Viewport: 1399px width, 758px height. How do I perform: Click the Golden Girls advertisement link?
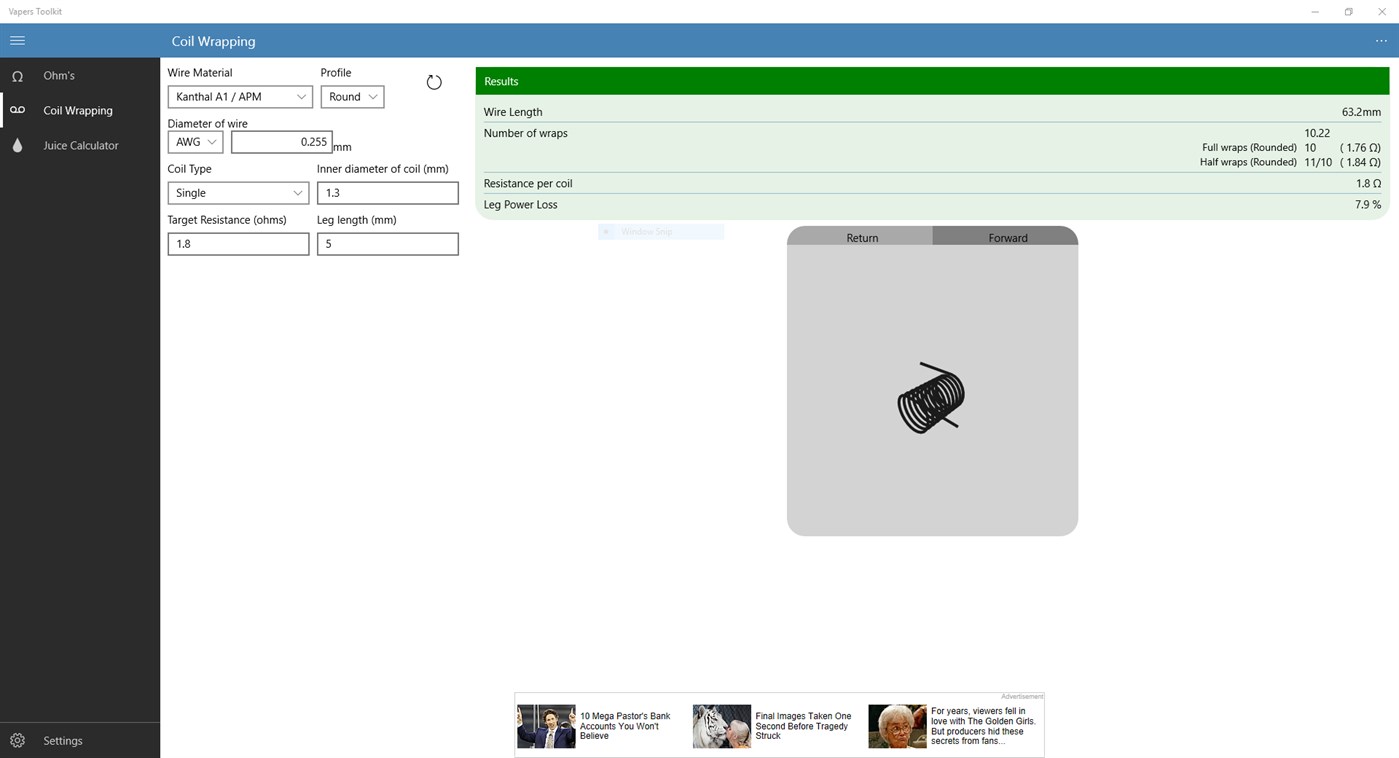[950, 725]
